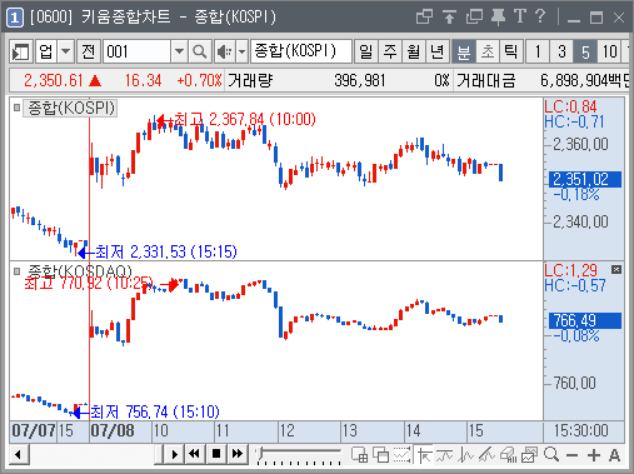Switch to the 일 daily chart
The height and width of the screenshot is (474, 634).
(366, 51)
